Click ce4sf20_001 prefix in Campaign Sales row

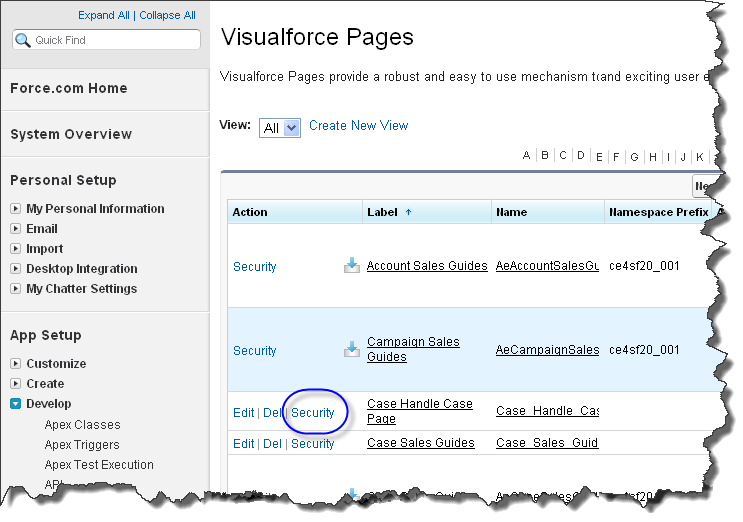[644, 350]
